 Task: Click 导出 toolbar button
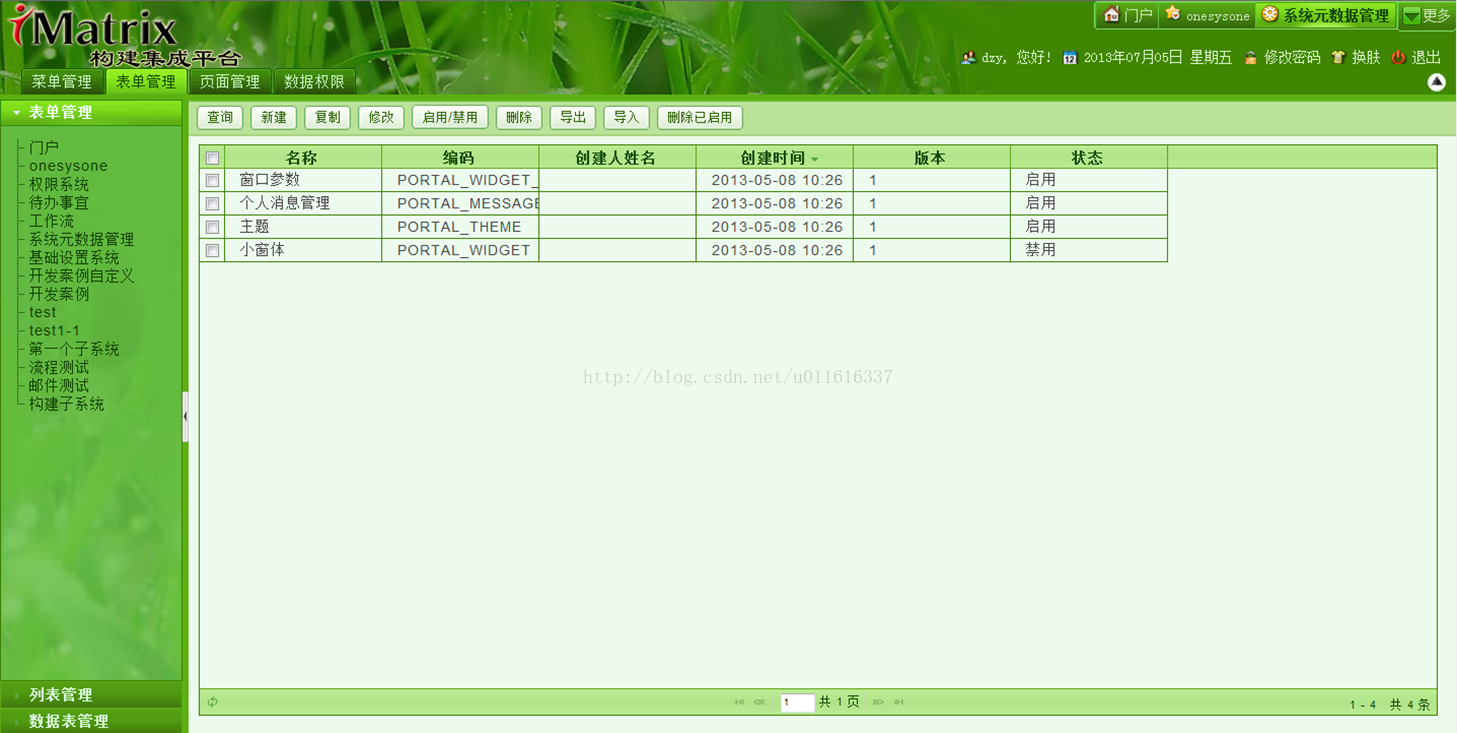(573, 117)
